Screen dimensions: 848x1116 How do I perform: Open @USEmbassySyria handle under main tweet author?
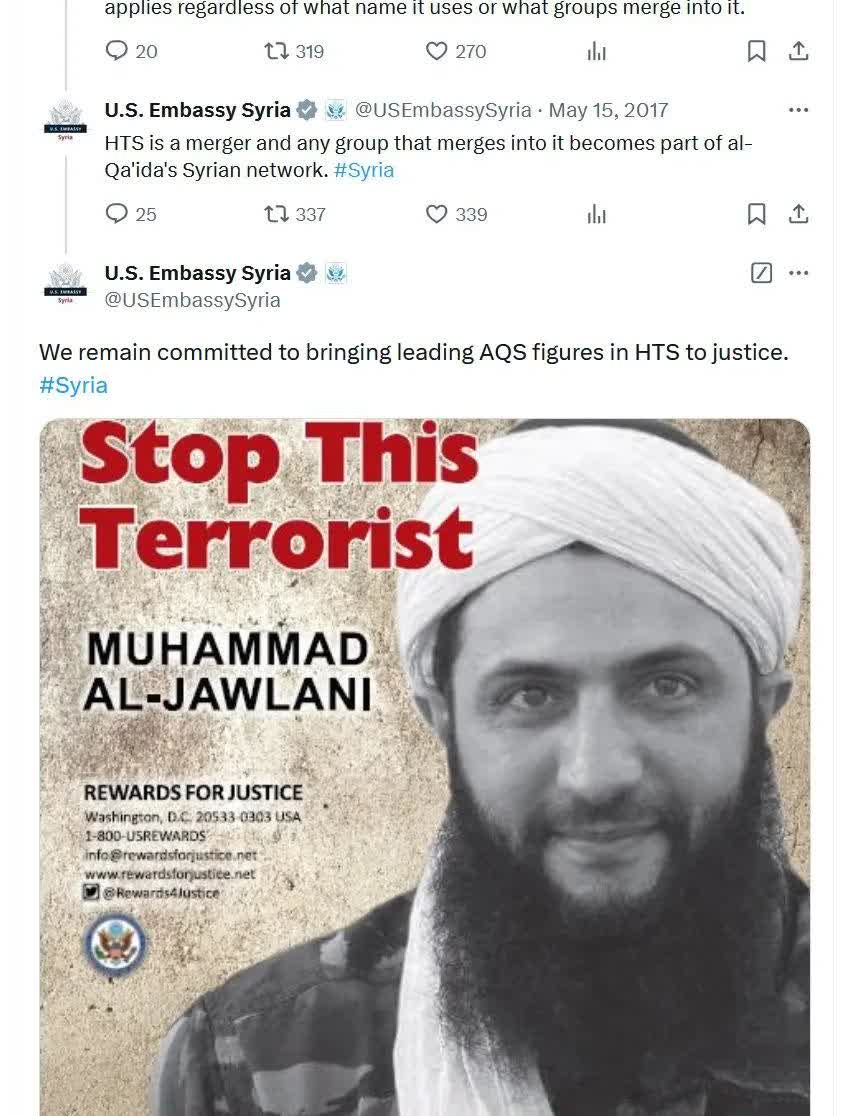[x=192, y=300]
